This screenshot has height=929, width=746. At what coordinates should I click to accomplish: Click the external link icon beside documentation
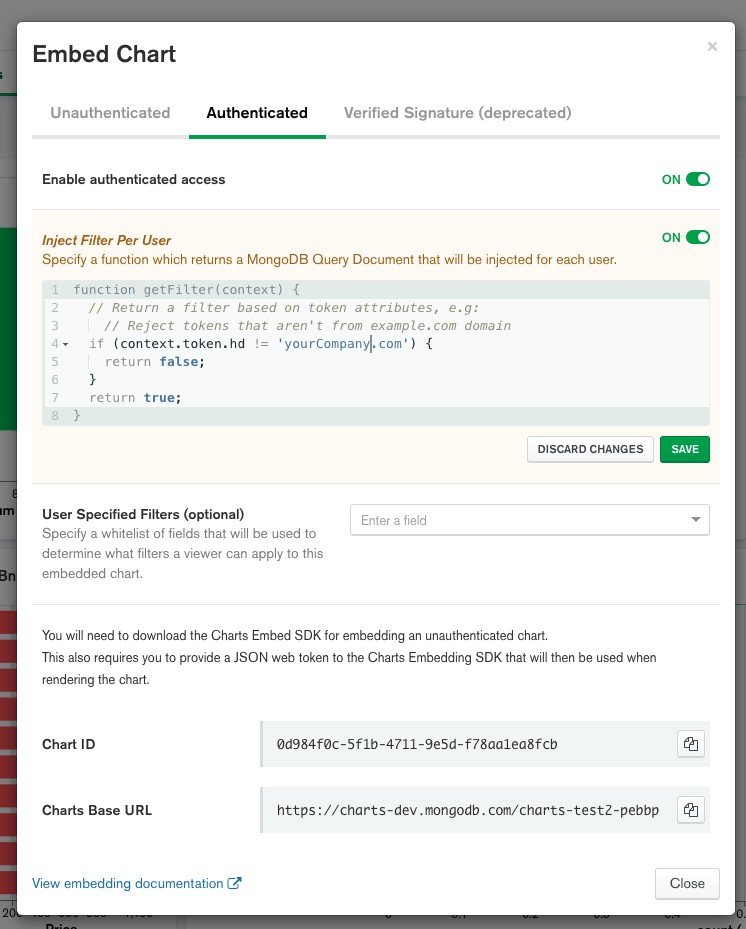pos(235,883)
